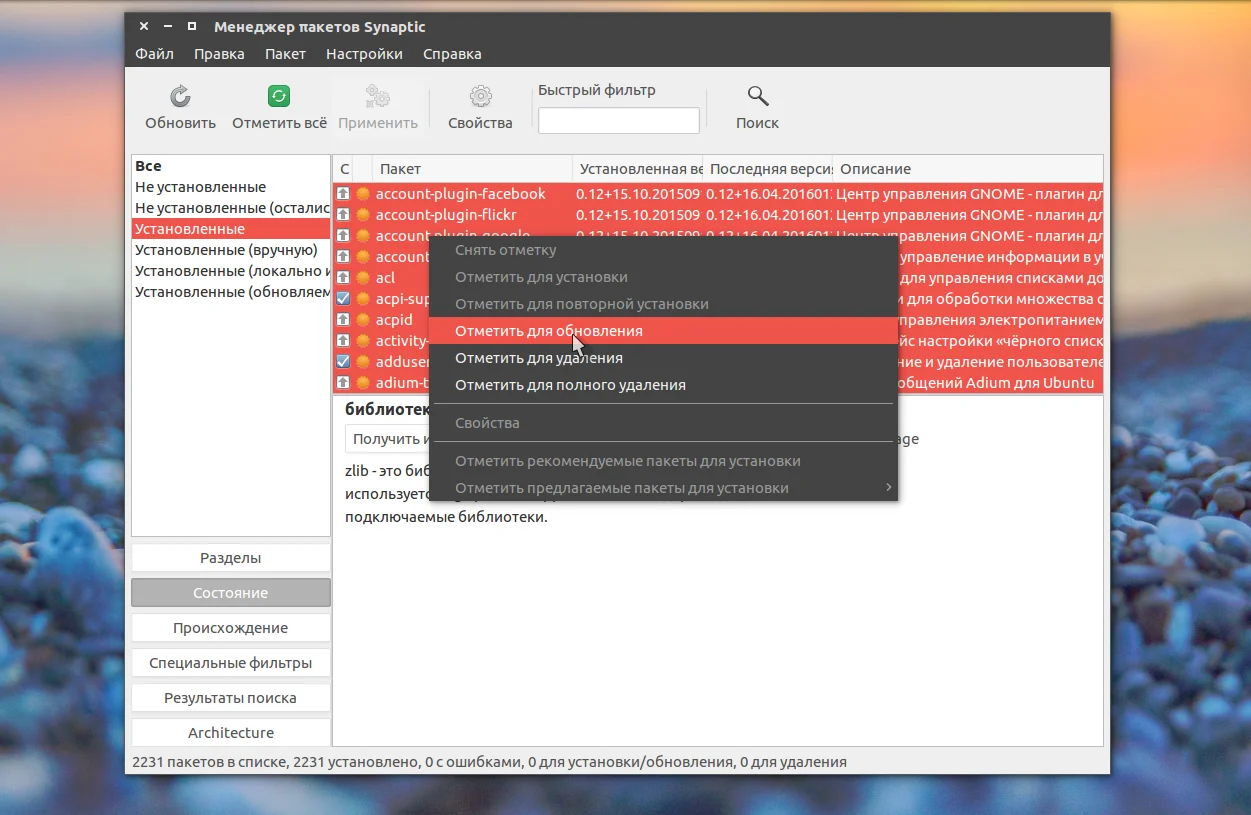Select Свойства in the context menu
This screenshot has width=1251, height=815.
(x=663, y=423)
